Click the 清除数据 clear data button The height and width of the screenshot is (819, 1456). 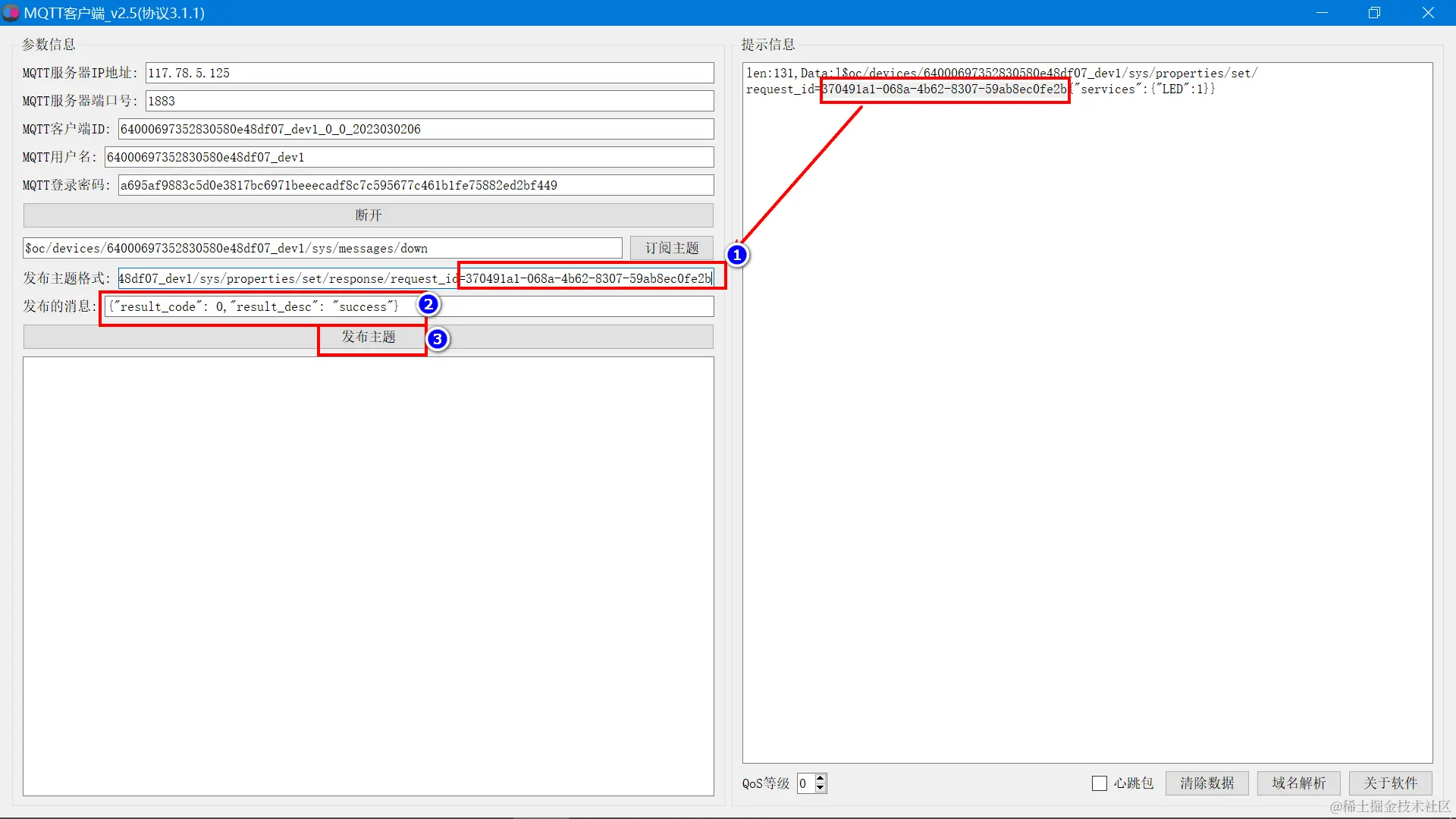pyautogui.click(x=1207, y=783)
